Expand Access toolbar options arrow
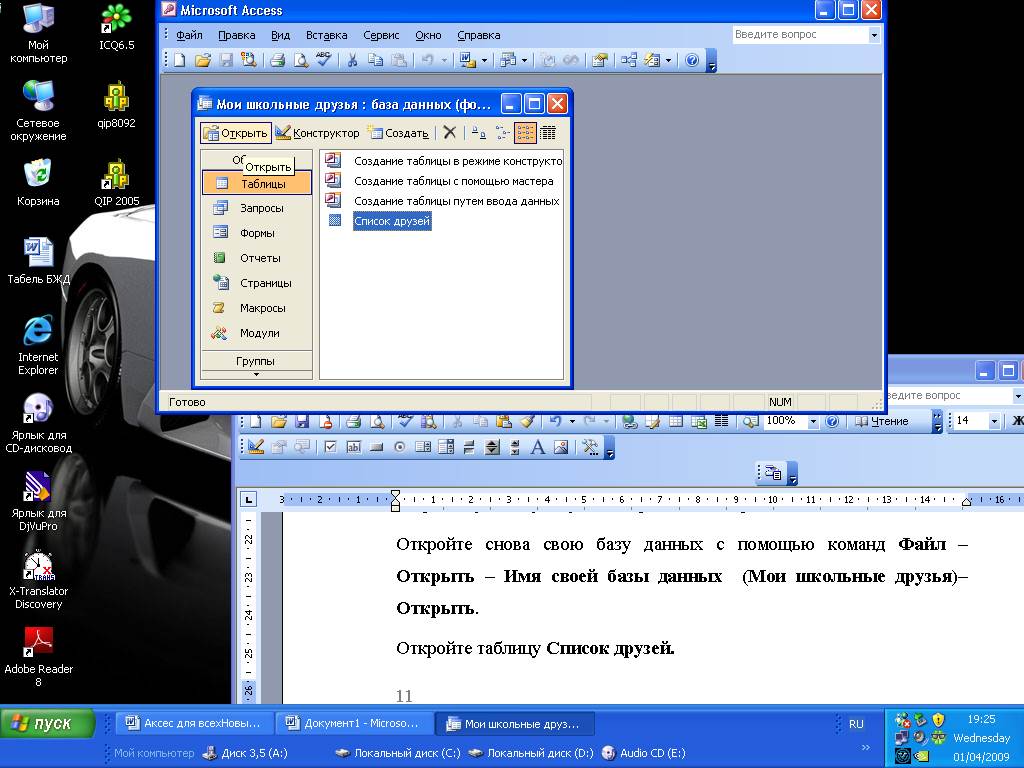The width and height of the screenshot is (1024, 768). (712, 61)
